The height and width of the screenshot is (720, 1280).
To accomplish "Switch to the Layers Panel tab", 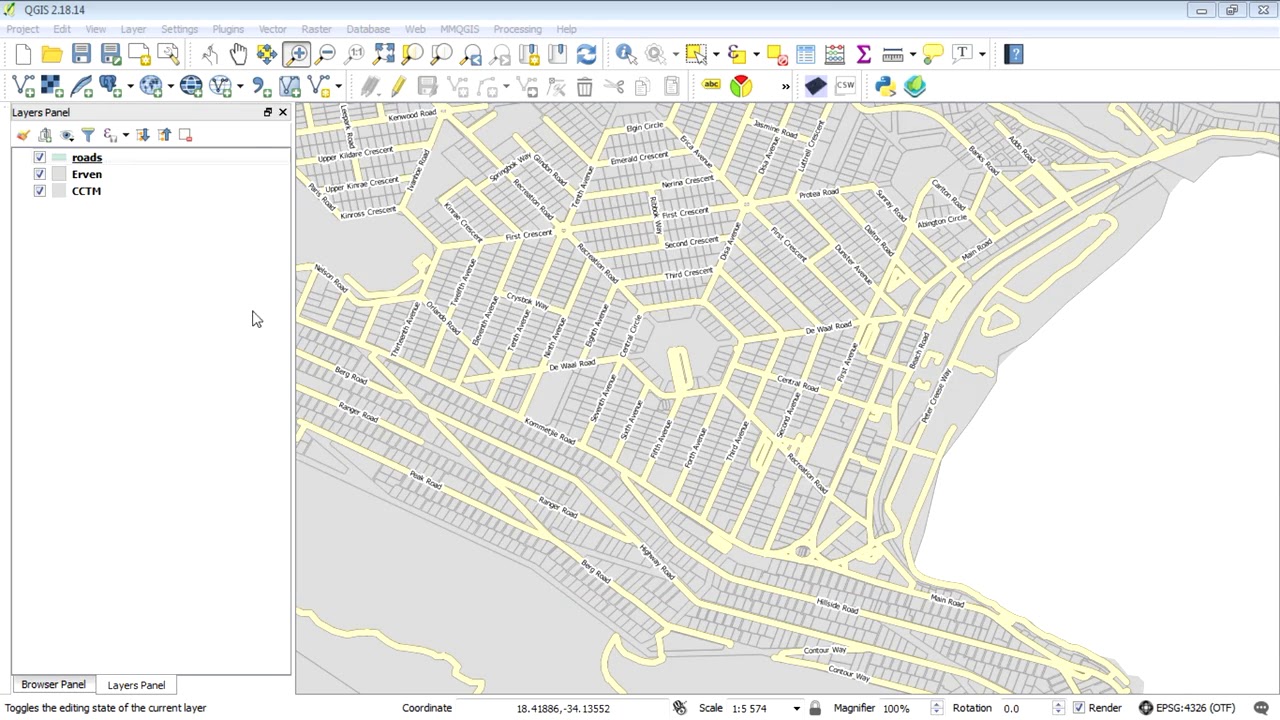I will 136,685.
